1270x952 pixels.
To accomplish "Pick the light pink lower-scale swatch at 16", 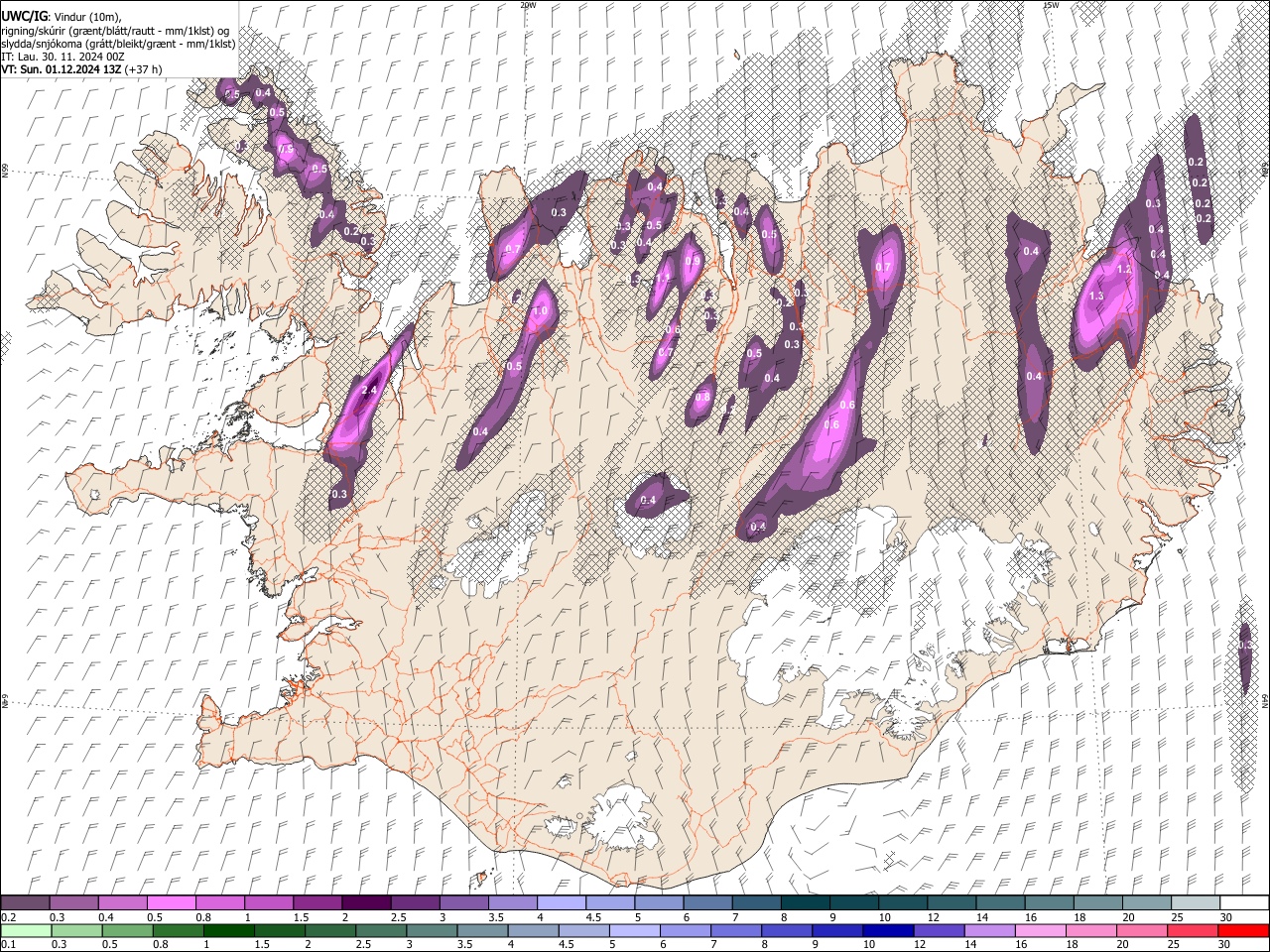I will 1040,930.
